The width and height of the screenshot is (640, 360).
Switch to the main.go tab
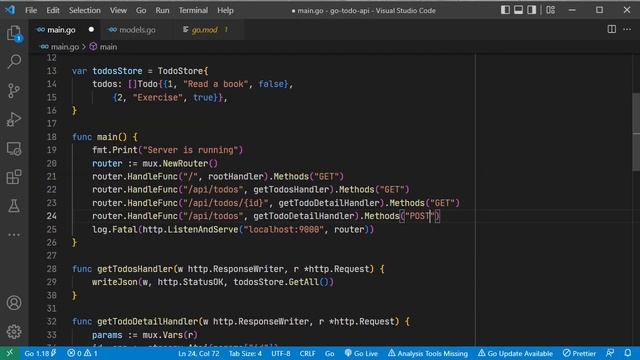(64, 30)
